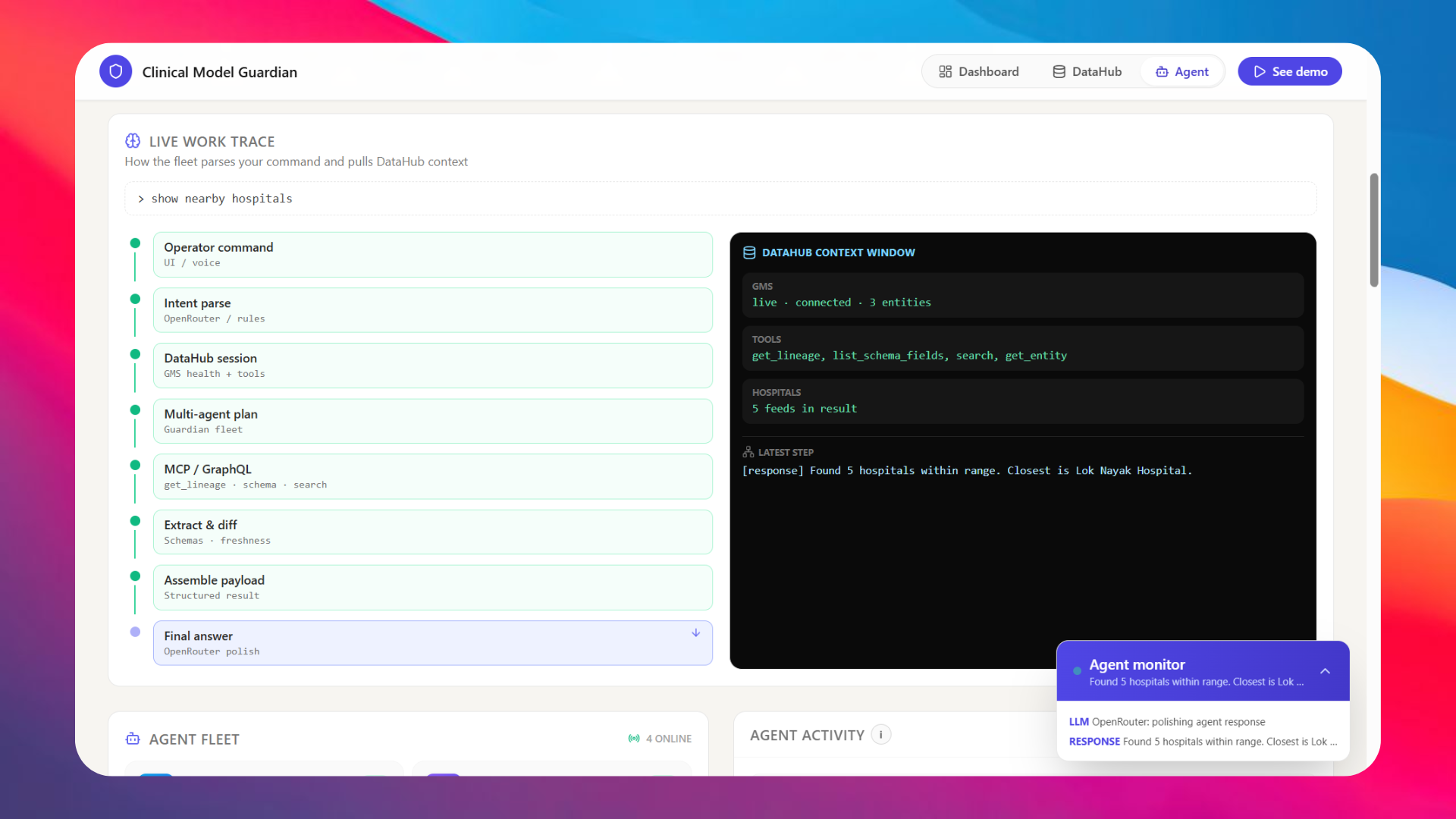This screenshot has height=819, width=1456.
Task: Open the DataHub session step card
Action: tap(432, 366)
